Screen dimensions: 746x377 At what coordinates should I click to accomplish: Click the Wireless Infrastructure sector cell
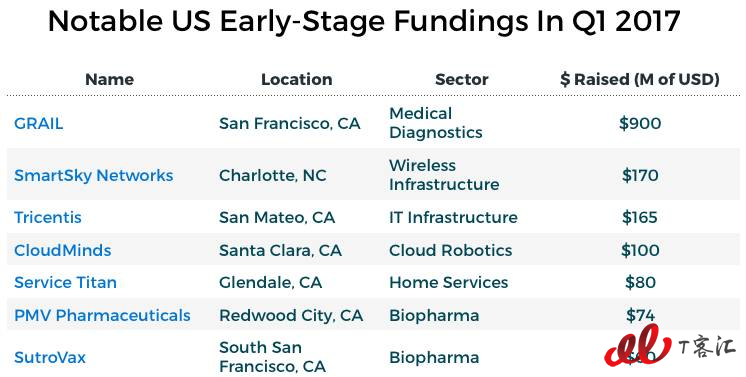pyautogui.click(x=444, y=175)
